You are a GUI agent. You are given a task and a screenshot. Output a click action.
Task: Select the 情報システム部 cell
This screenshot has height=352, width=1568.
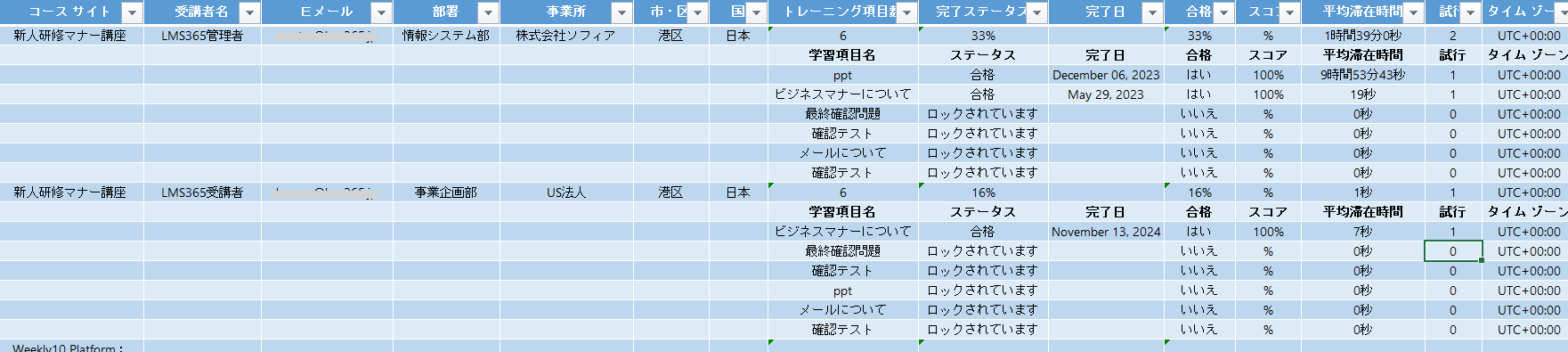(446, 36)
